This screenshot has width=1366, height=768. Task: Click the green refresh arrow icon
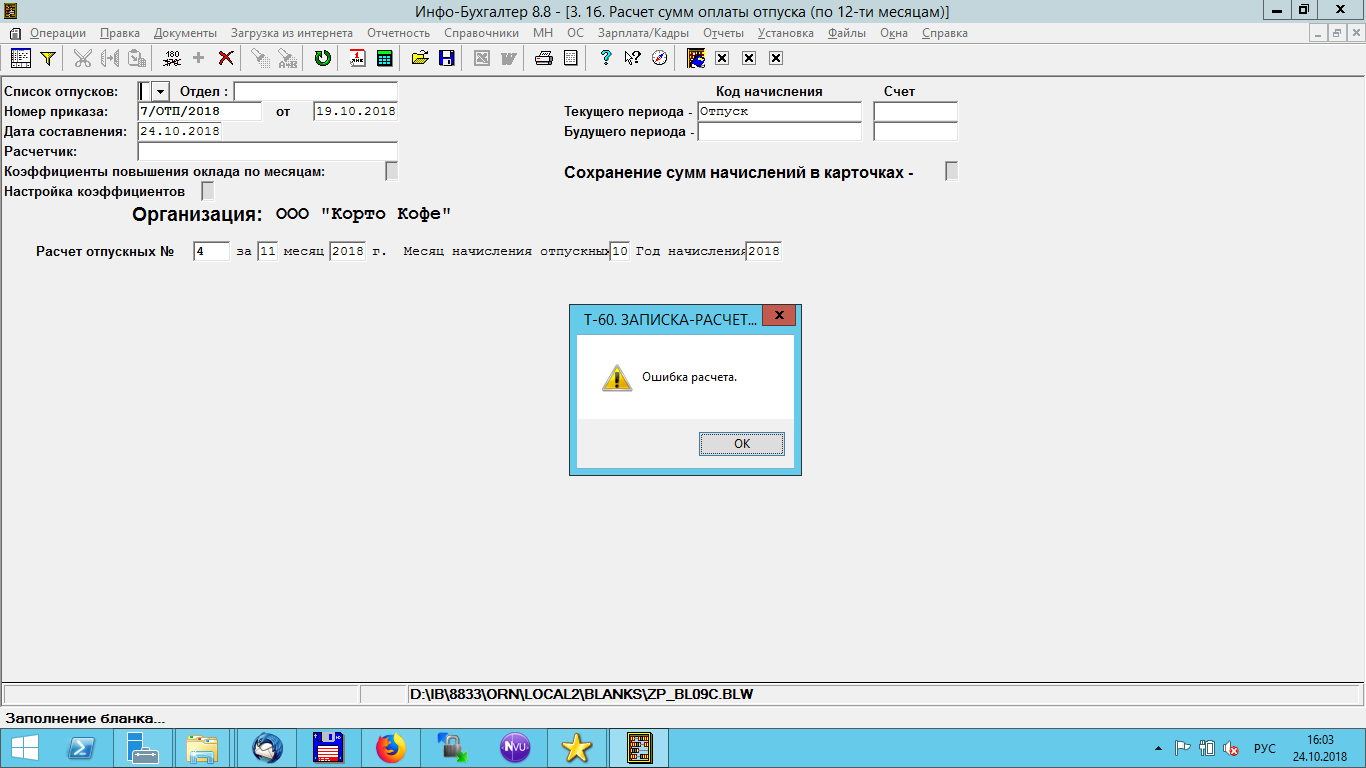(322, 58)
